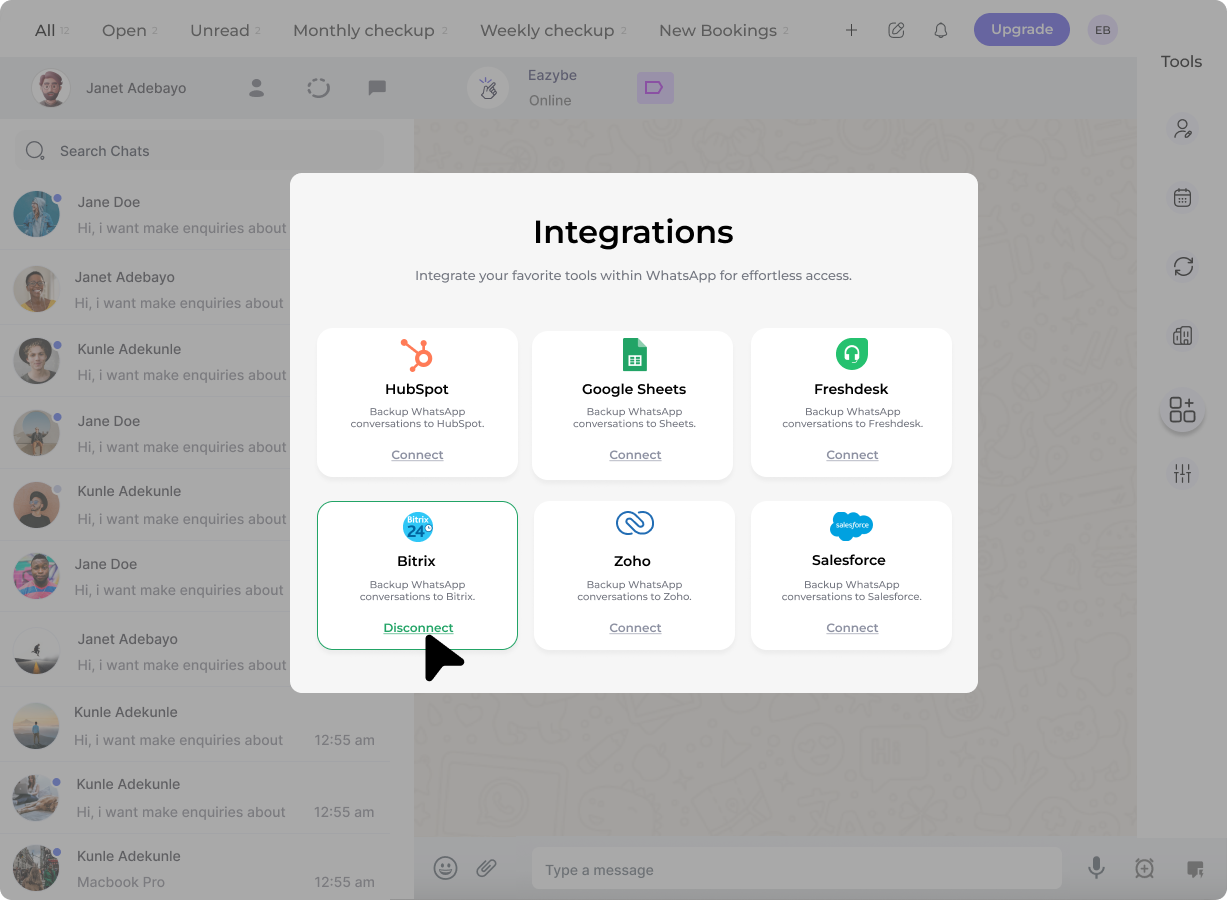Click the HubSpot logo icon

[416, 355]
